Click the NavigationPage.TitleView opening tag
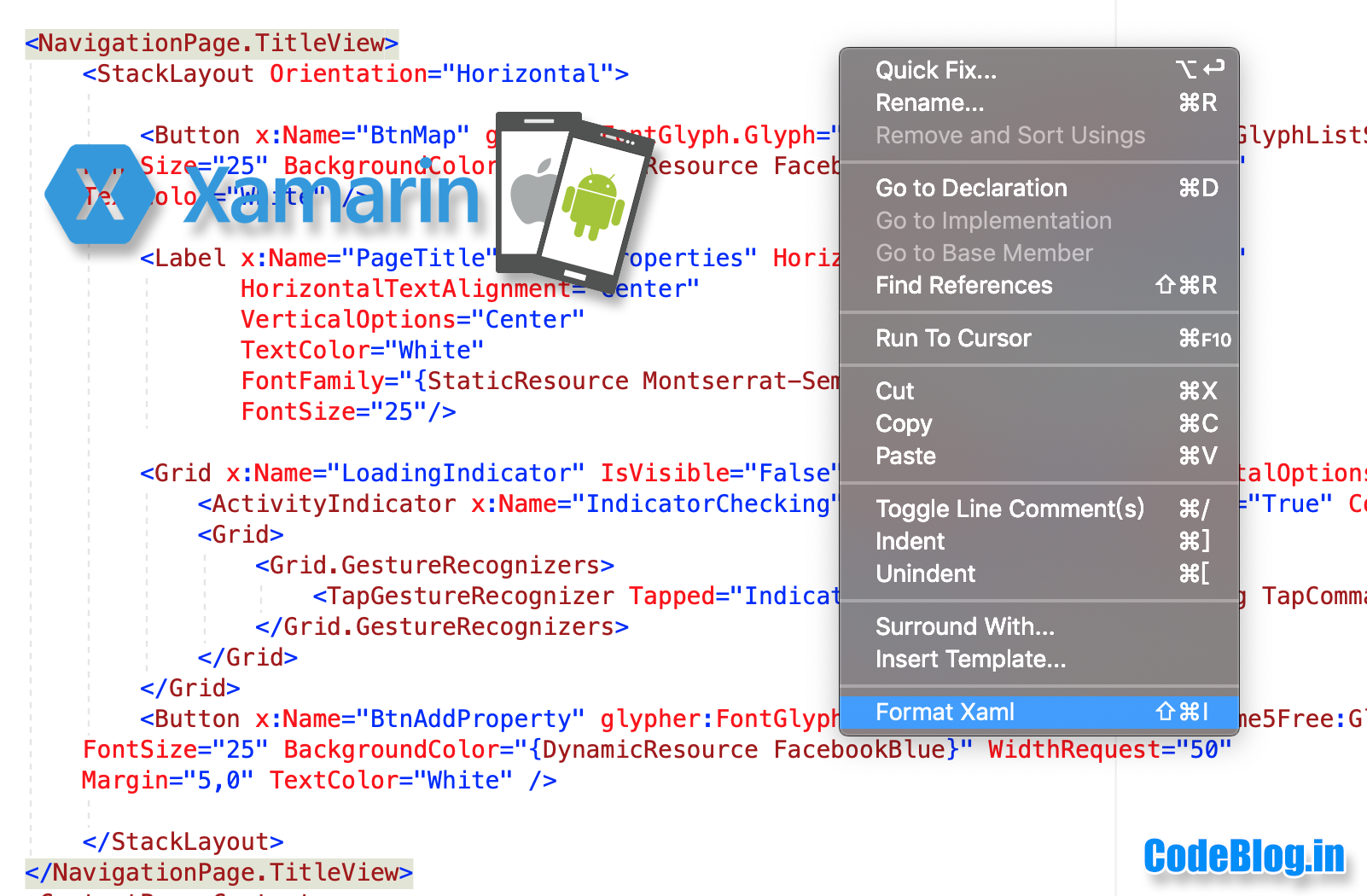This screenshot has width=1367, height=896. (211, 43)
